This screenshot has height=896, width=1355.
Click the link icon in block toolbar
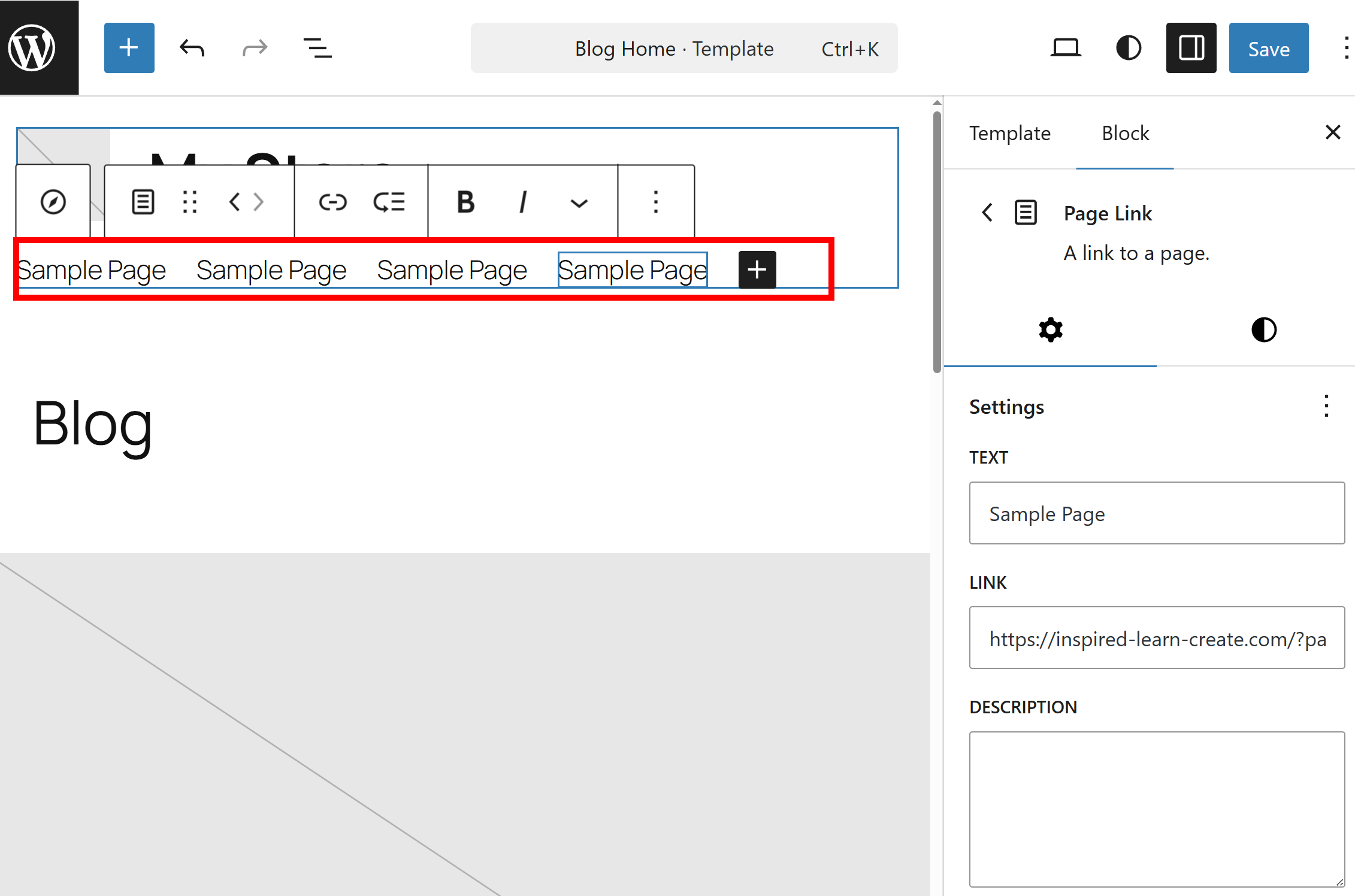tap(332, 202)
